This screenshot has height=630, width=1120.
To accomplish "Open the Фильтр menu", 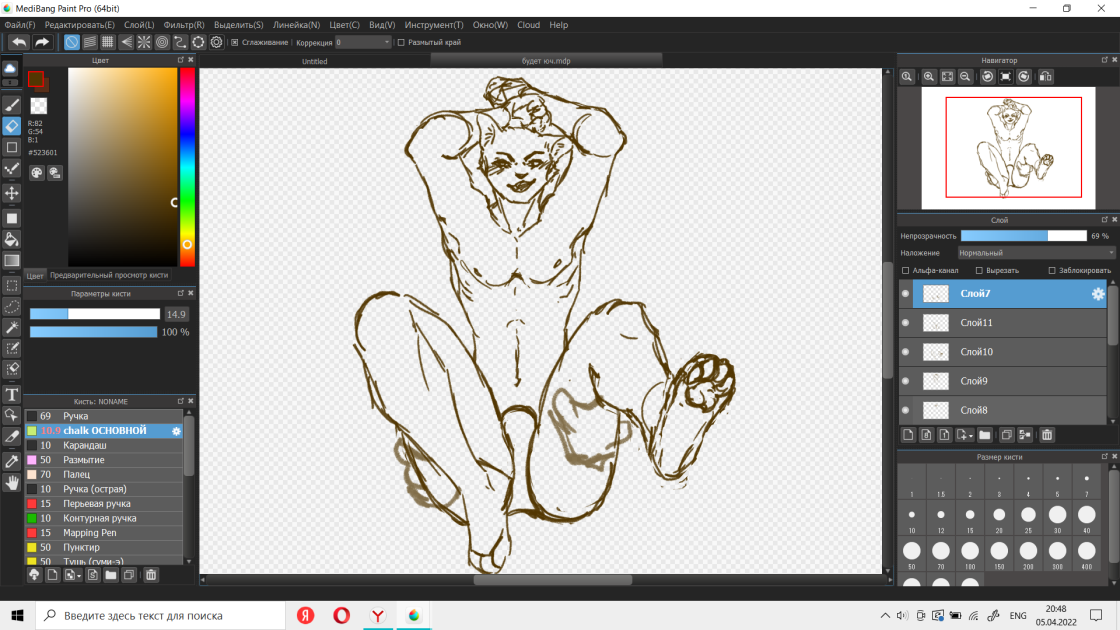I will [x=184, y=25].
